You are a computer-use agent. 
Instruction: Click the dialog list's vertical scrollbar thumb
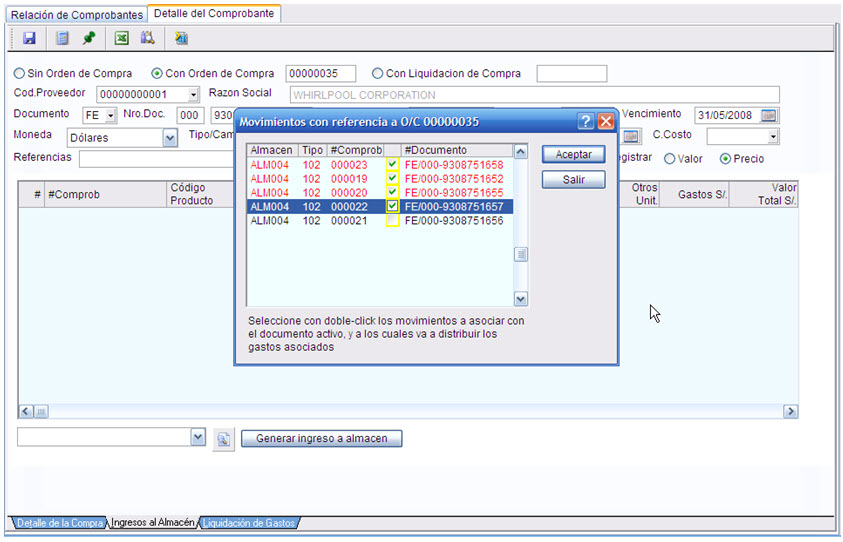(x=521, y=255)
